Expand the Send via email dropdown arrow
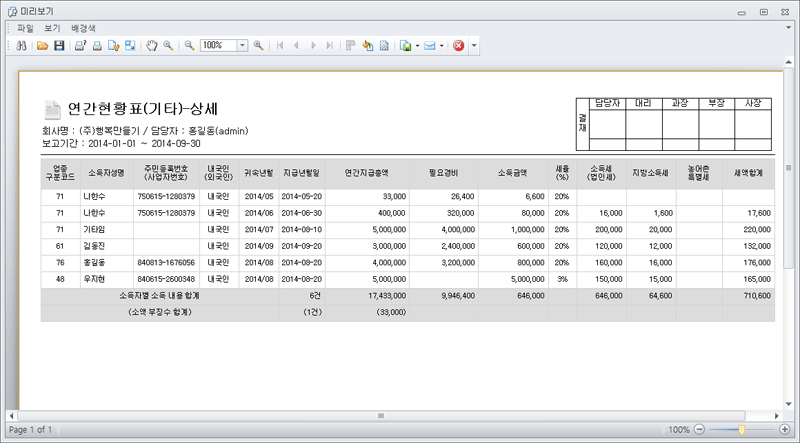 pyautogui.click(x=441, y=46)
